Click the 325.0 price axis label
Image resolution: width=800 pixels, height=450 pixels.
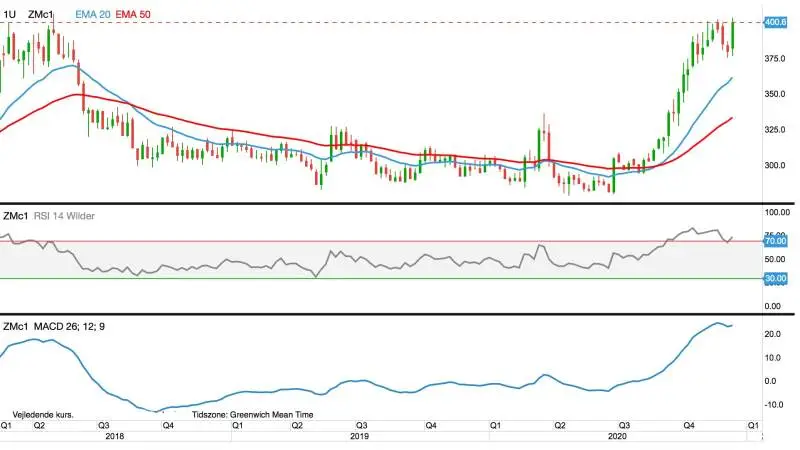pos(774,130)
